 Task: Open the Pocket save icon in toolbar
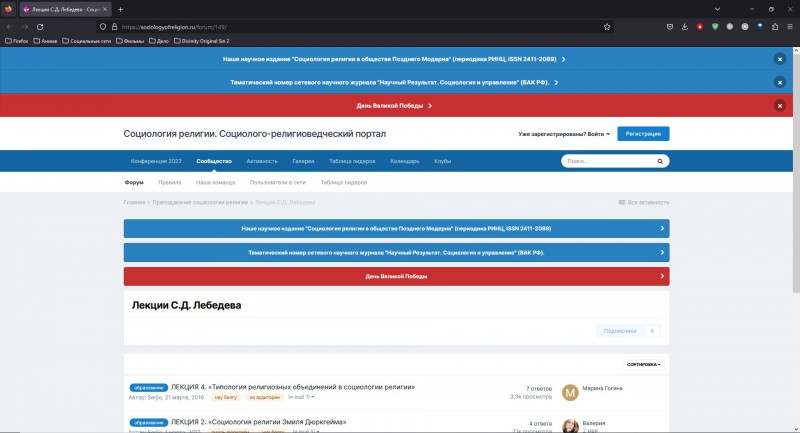[x=670, y=27]
